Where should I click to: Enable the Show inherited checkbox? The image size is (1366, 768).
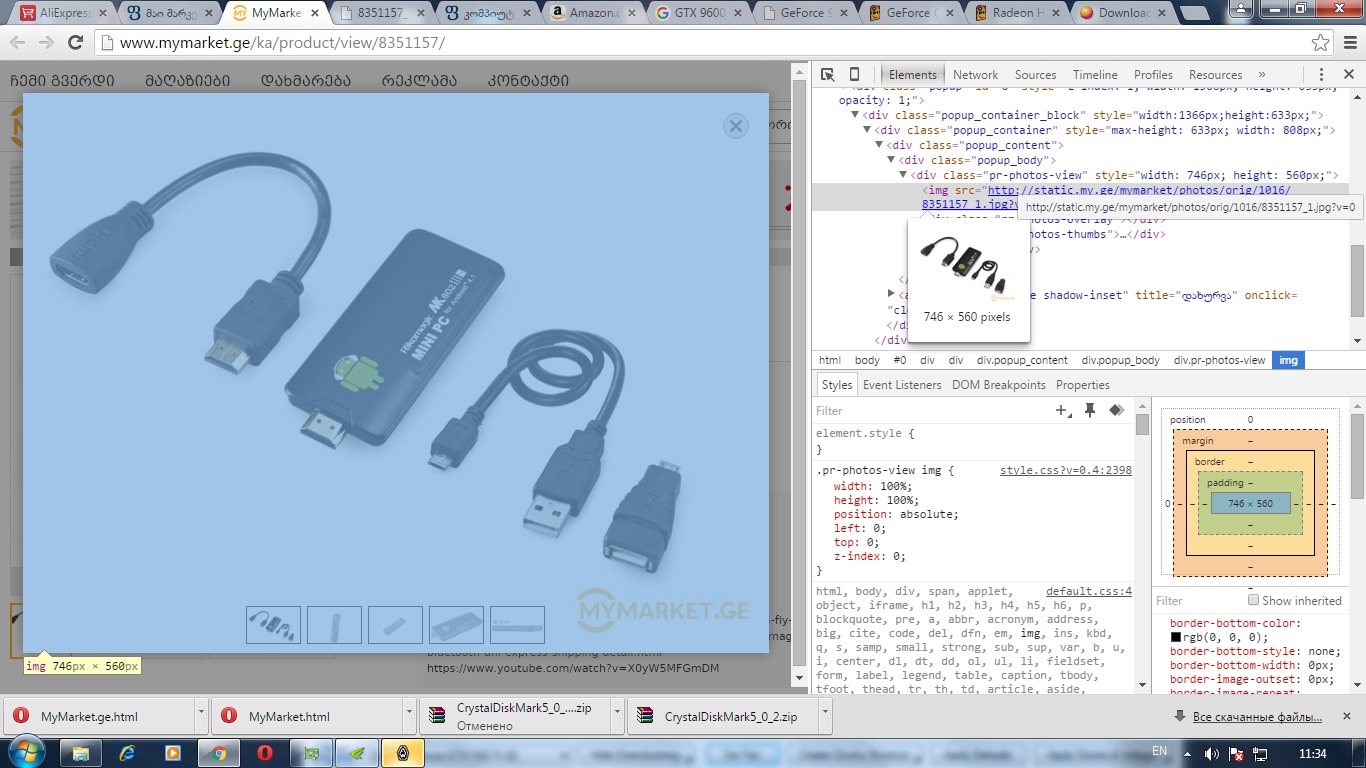point(1253,600)
